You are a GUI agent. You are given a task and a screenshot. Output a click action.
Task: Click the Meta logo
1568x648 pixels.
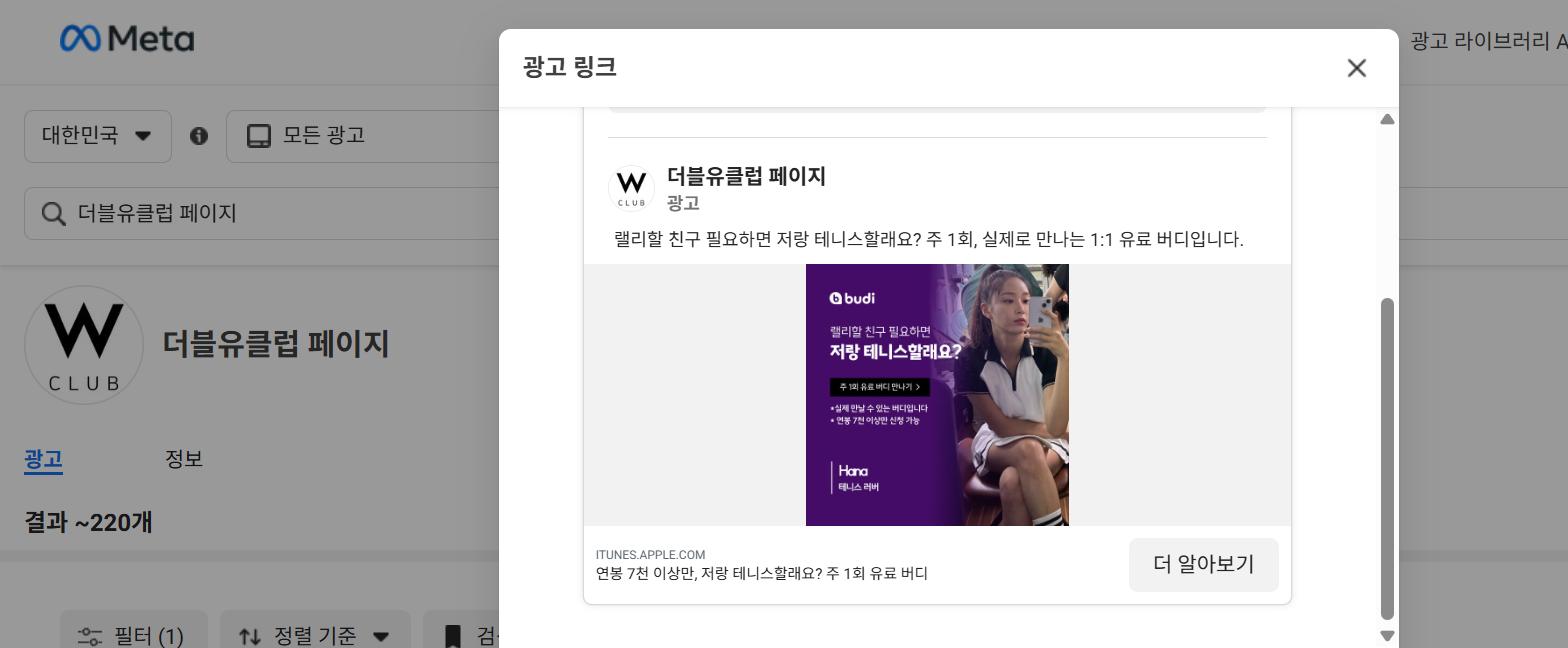pyautogui.click(x=127, y=39)
